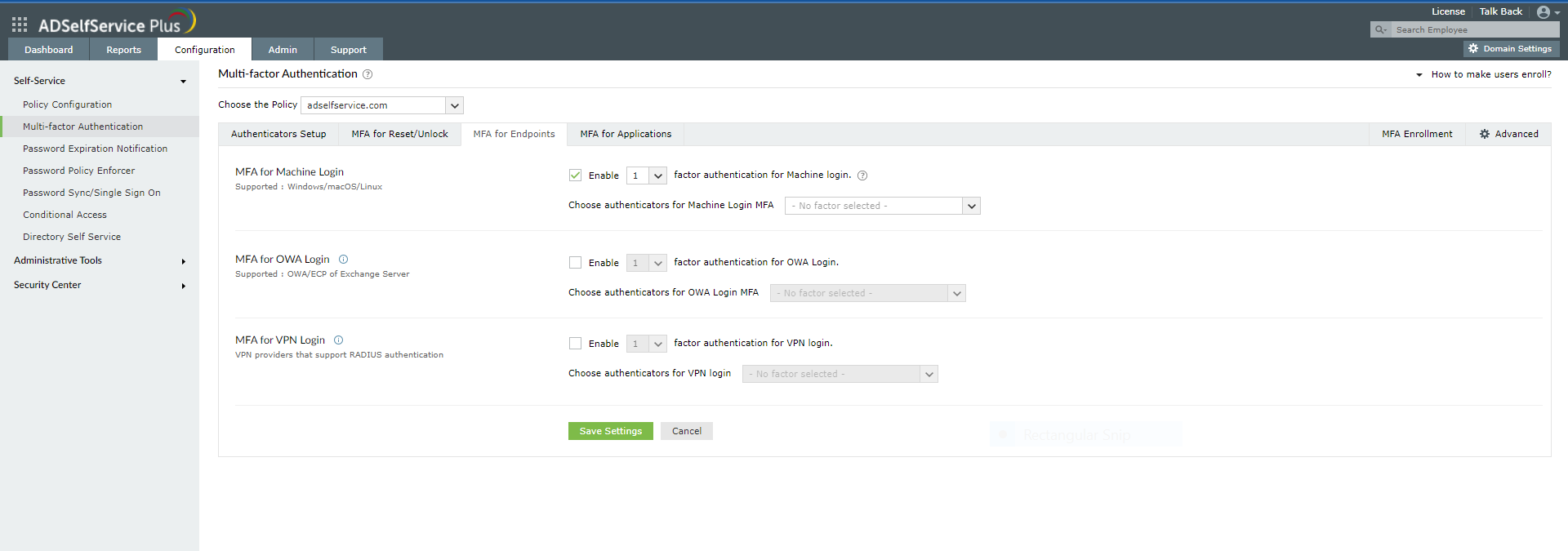
Task: Switch to the Reports tab
Action: [123, 50]
